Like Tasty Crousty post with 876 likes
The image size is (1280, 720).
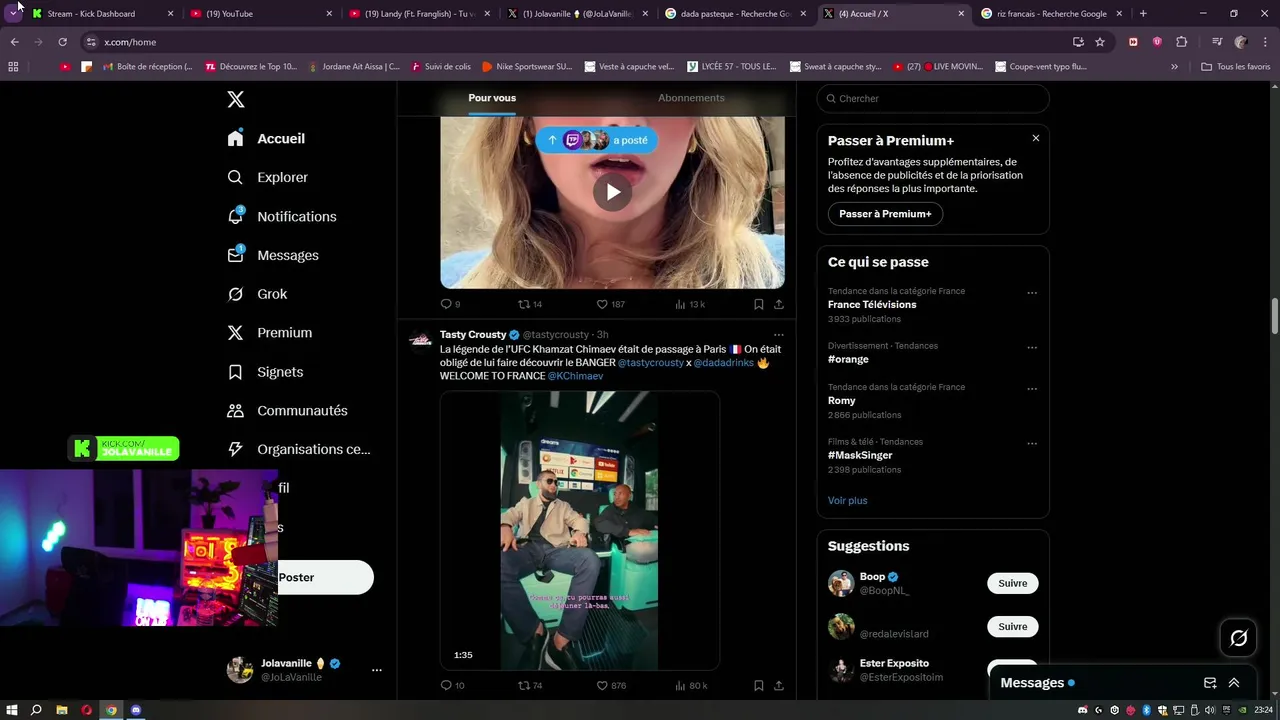point(610,686)
